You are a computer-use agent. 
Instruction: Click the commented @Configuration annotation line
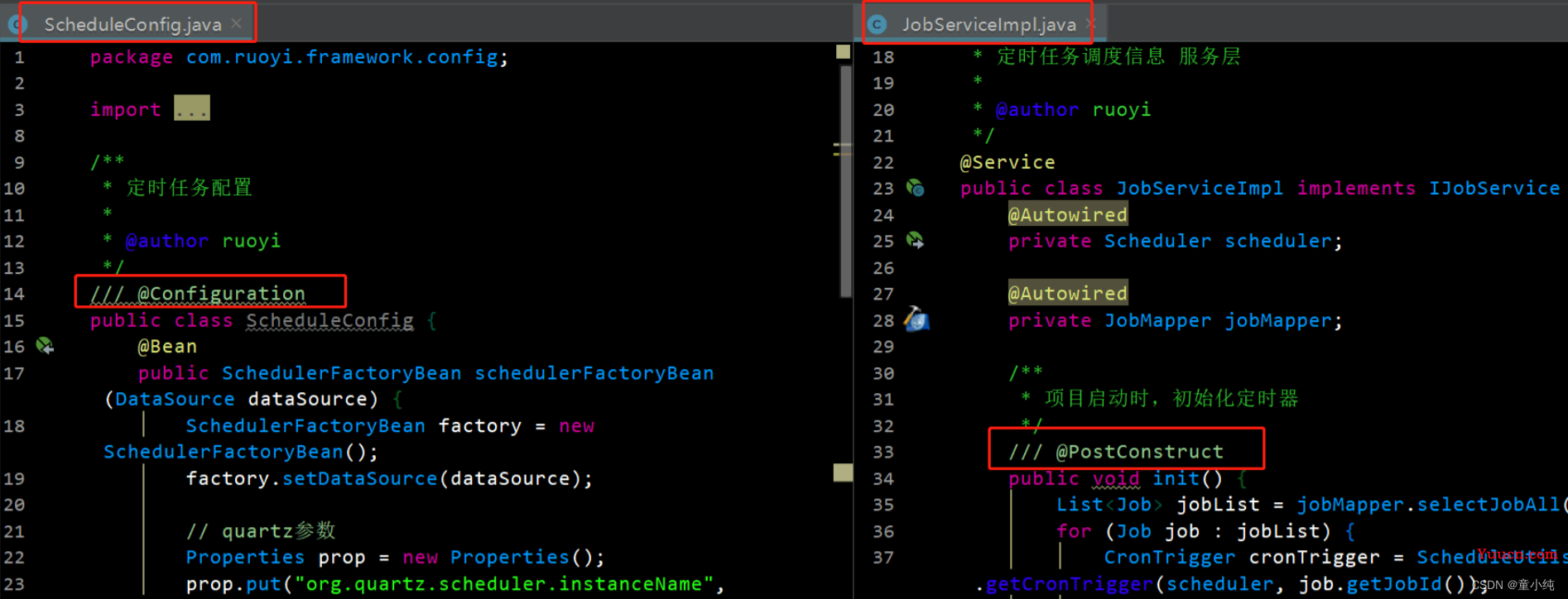(x=198, y=294)
